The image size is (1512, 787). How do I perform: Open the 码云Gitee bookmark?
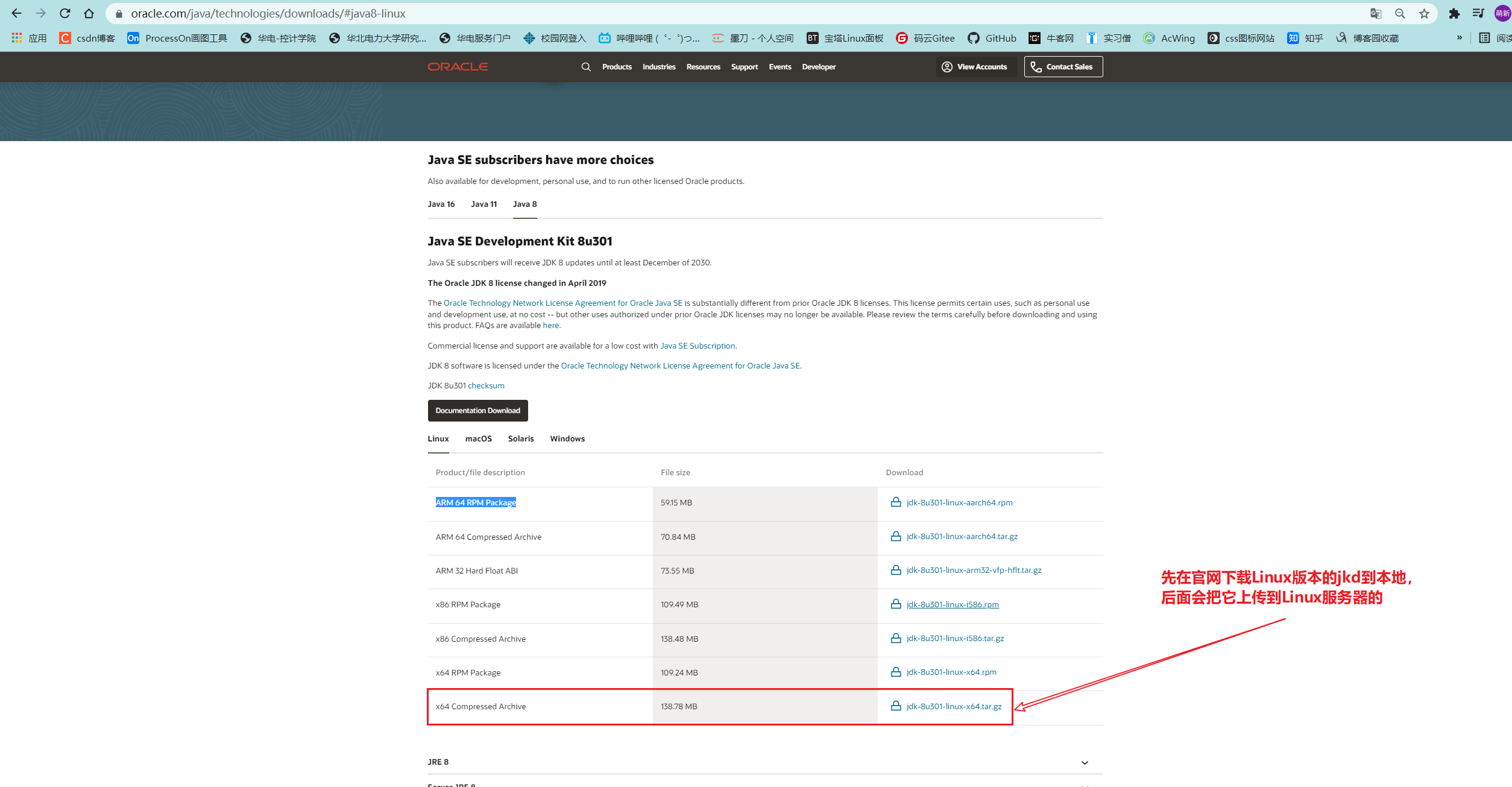tap(925, 38)
